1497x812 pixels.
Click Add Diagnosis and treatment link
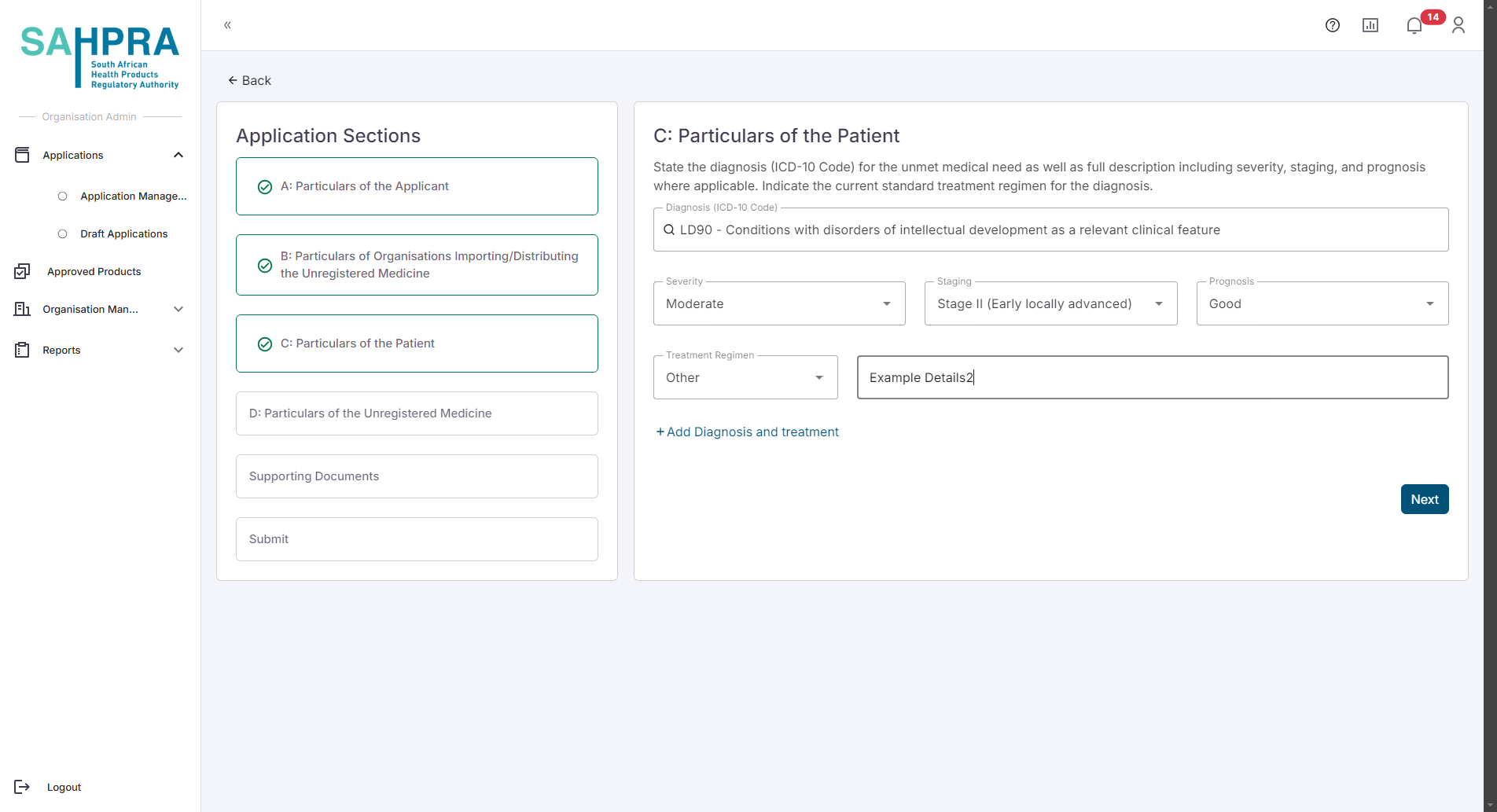pyautogui.click(x=747, y=432)
